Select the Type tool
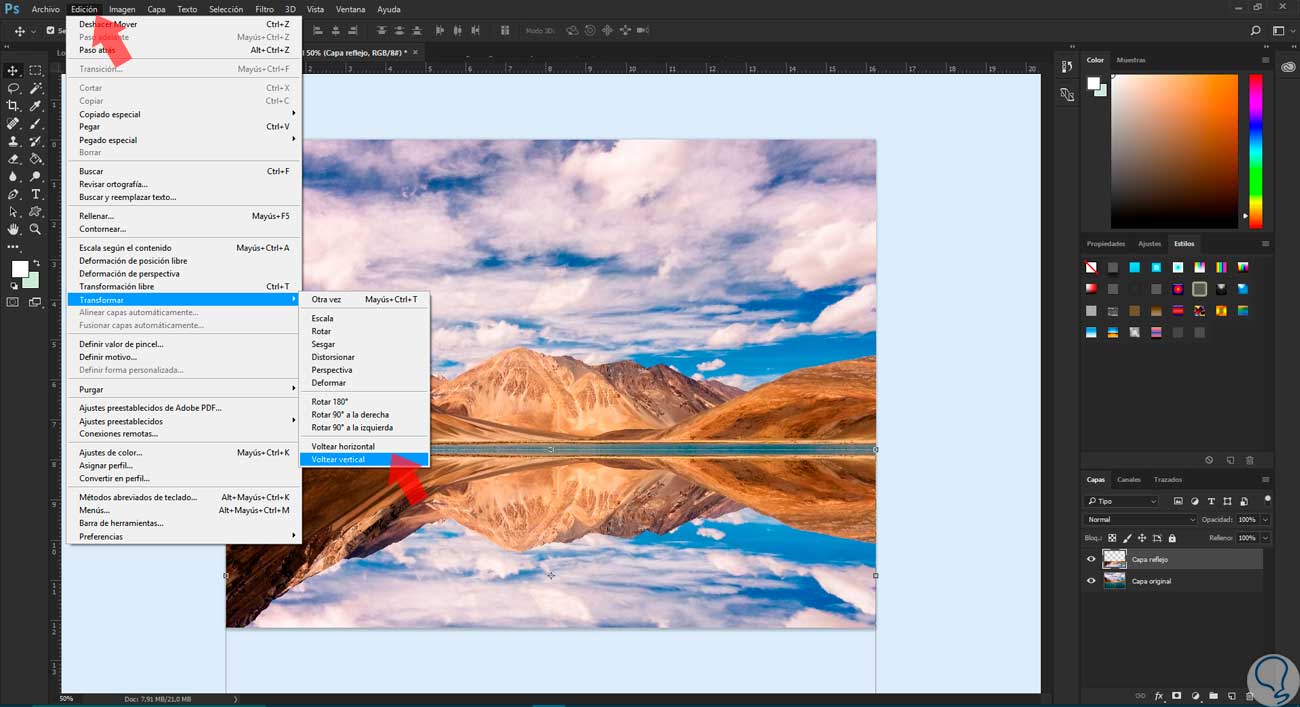 coord(35,194)
